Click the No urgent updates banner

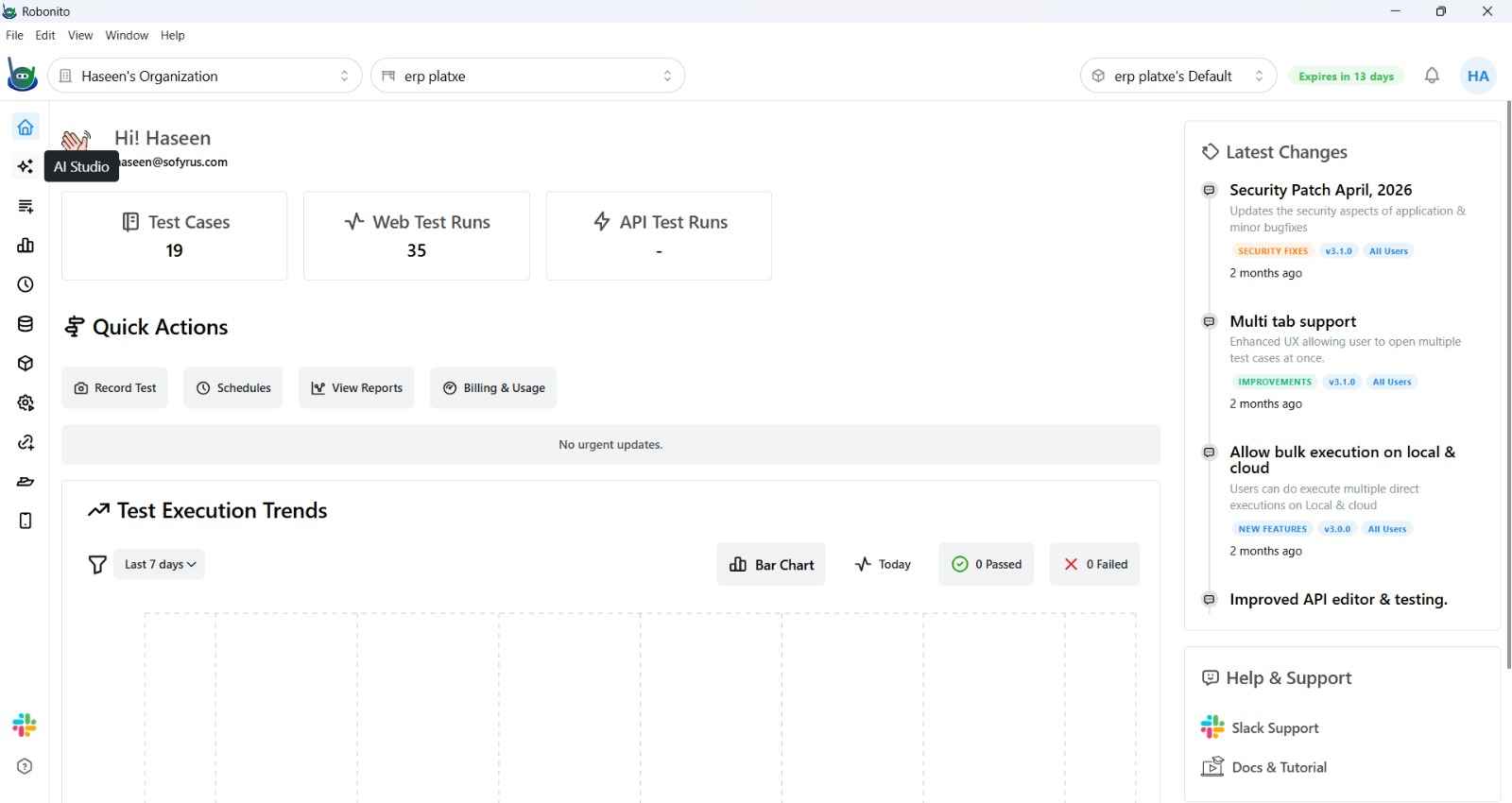(610, 444)
